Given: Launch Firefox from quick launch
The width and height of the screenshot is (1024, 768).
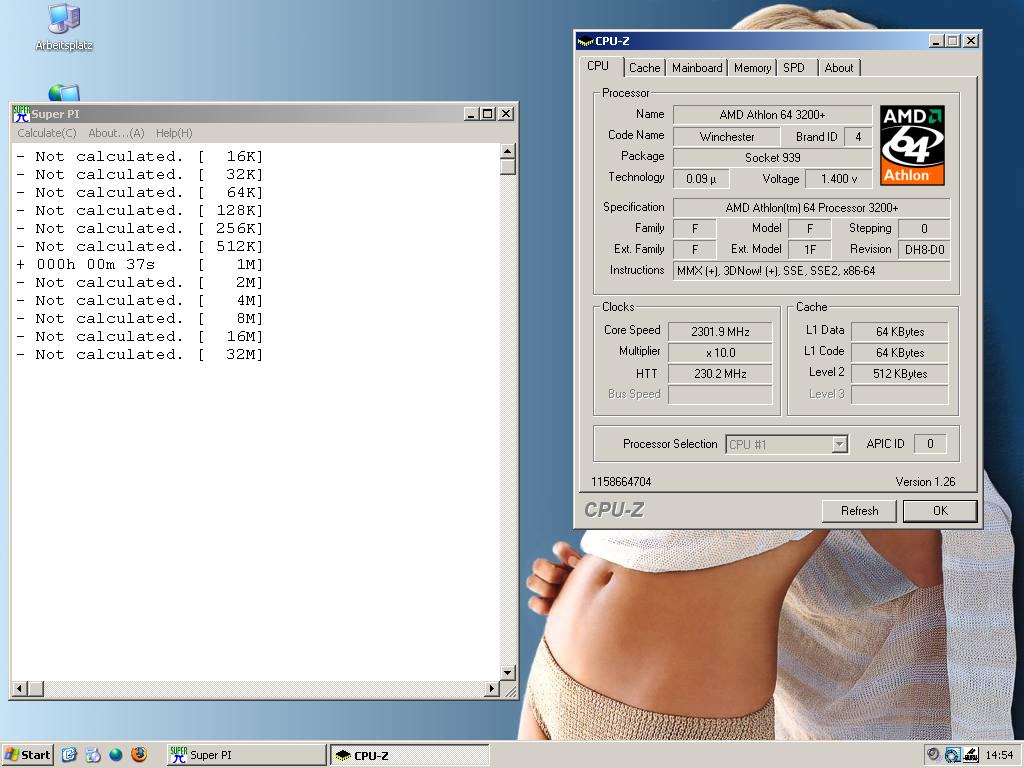Looking at the screenshot, I should point(139,755).
